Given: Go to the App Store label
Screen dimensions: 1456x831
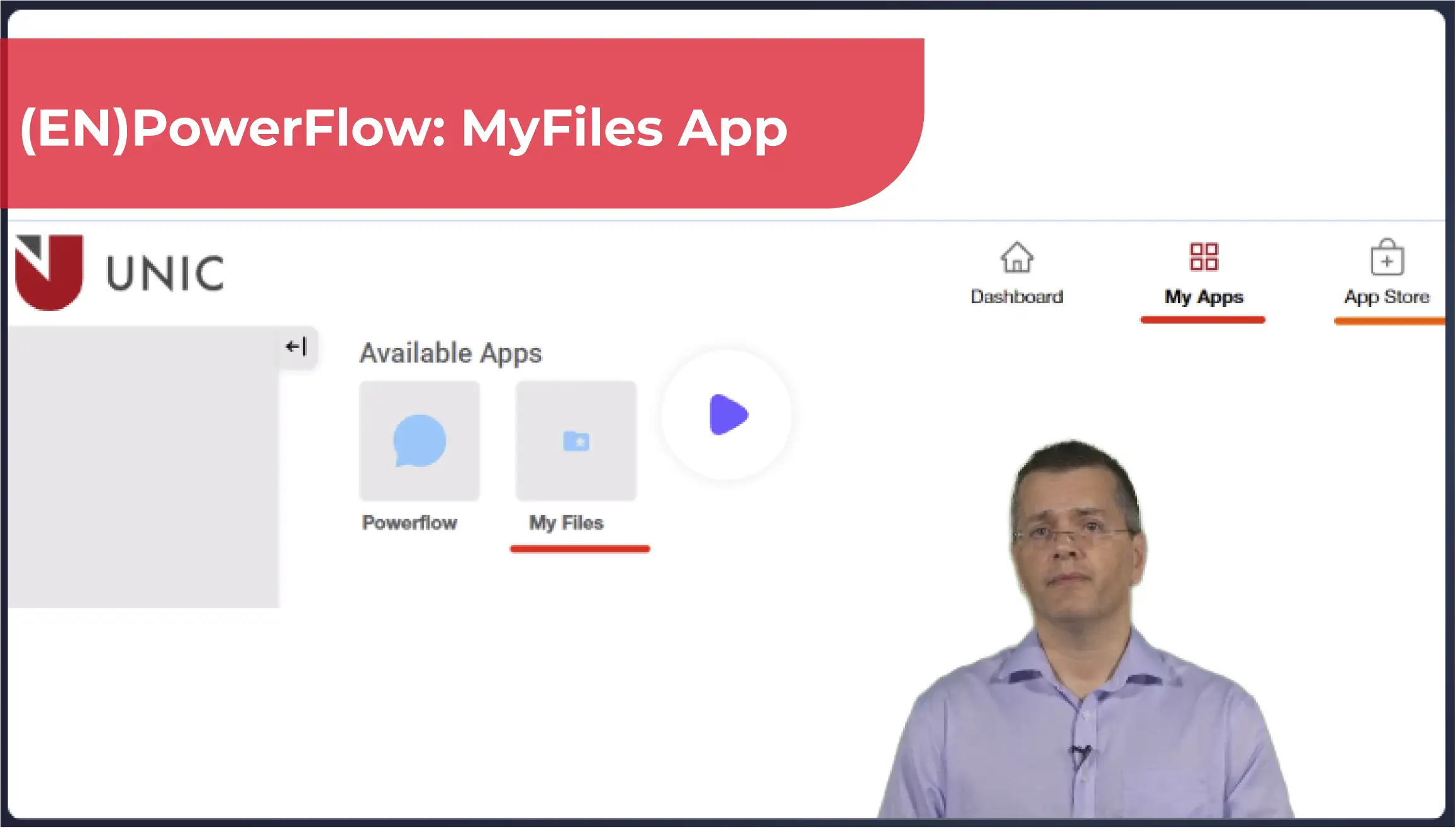Looking at the screenshot, I should [x=1386, y=296].
